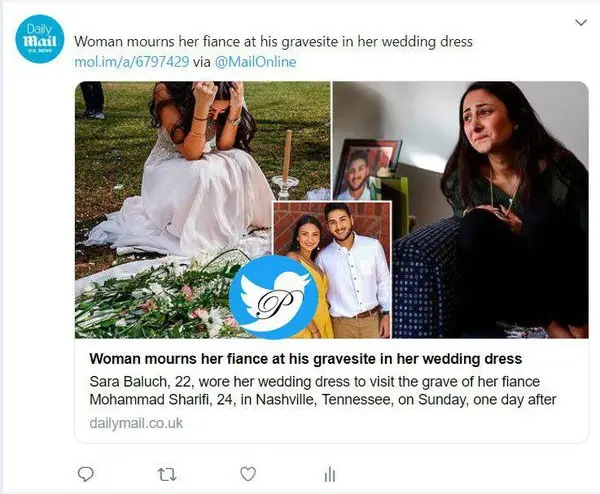View tweet analytics bar chart icon
This screenshot has width=600, height=494.
tap(329, 472)
